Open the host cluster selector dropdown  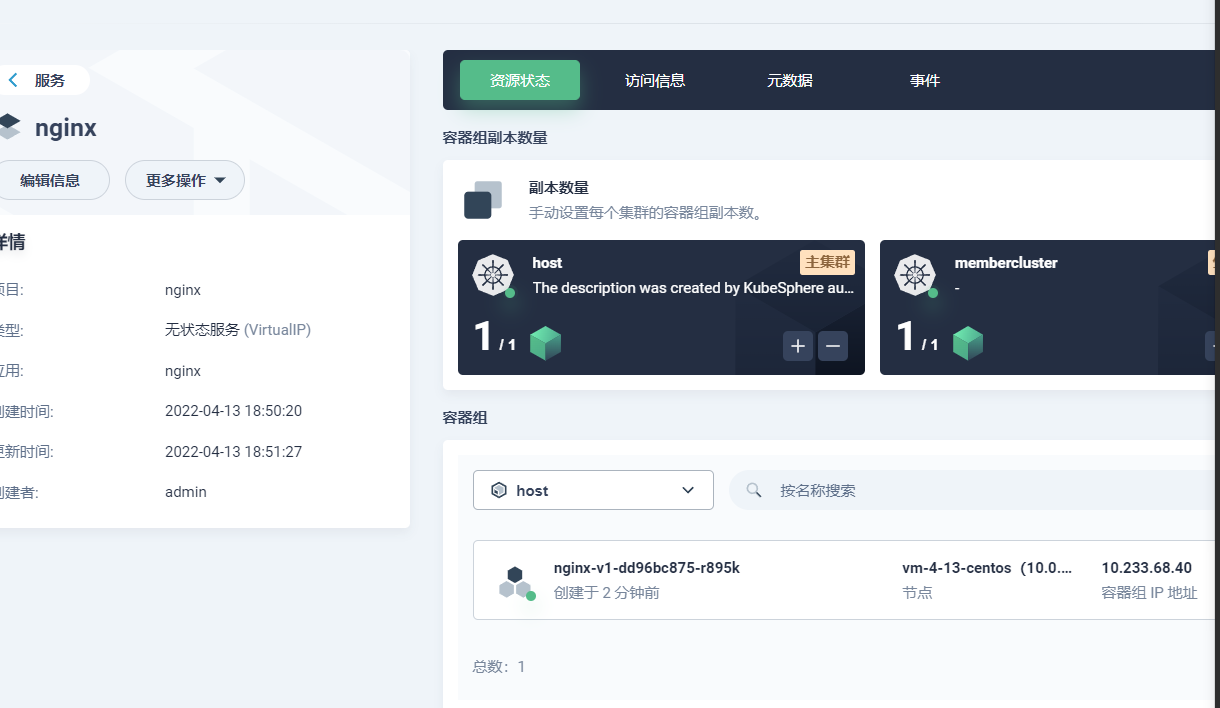tap(593, 490)
